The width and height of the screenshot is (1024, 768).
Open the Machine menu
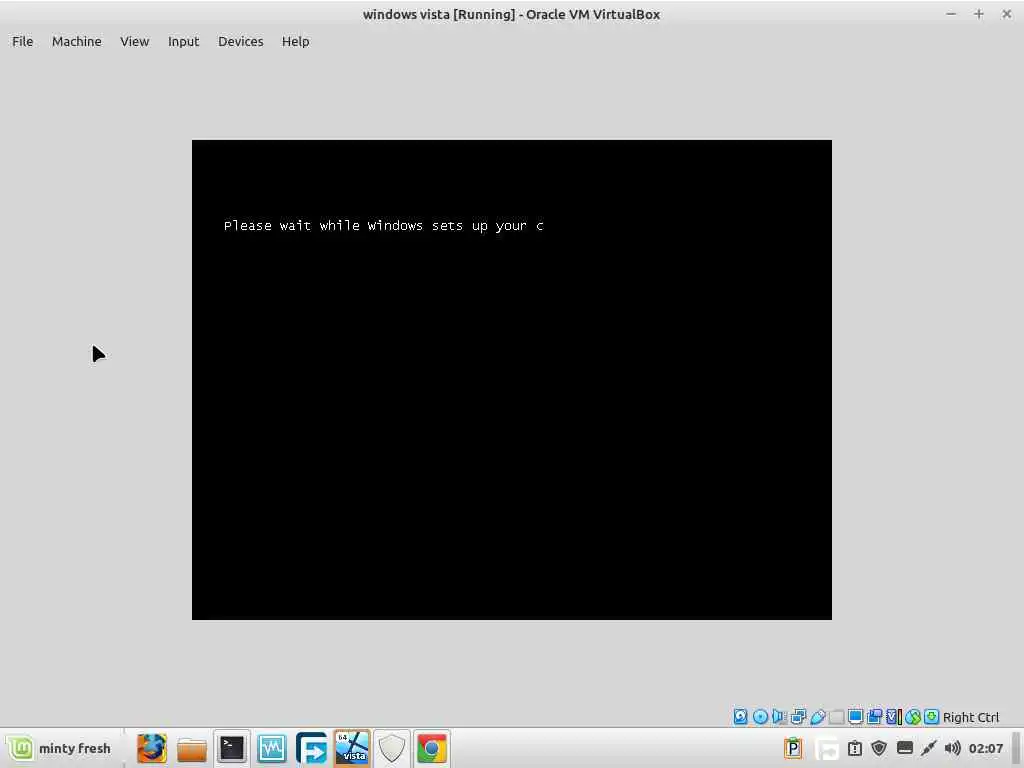tap(76, 41)
